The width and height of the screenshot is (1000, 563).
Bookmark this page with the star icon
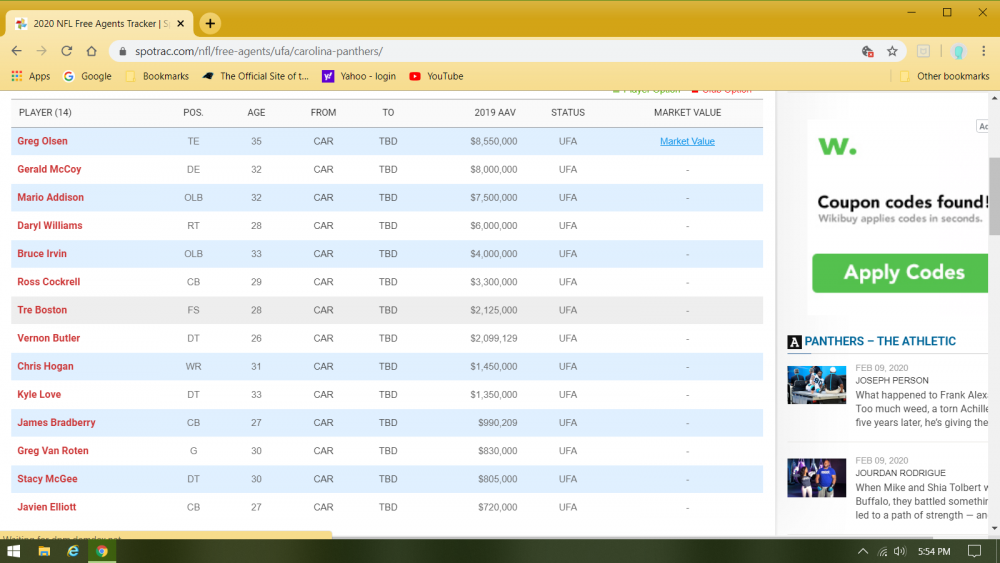pos(892,51)
